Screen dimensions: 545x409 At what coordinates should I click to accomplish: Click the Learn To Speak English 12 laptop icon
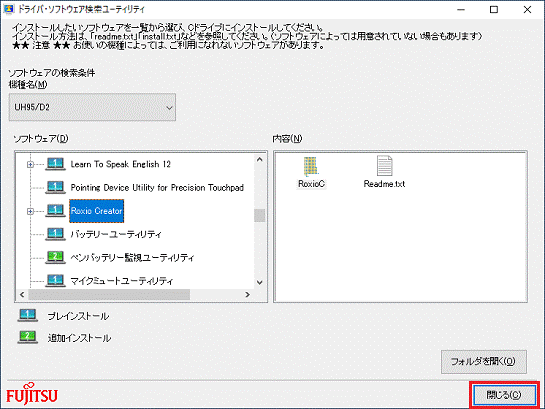(x=55, y=164)
